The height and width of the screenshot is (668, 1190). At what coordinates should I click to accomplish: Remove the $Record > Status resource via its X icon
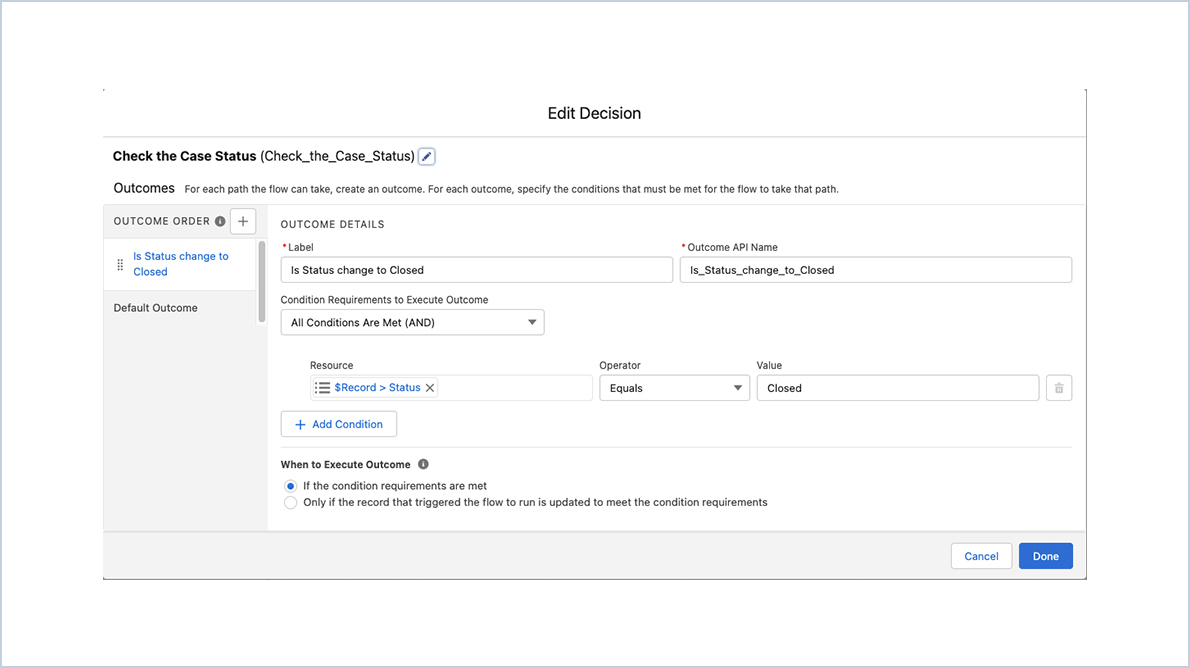point(429,387)
